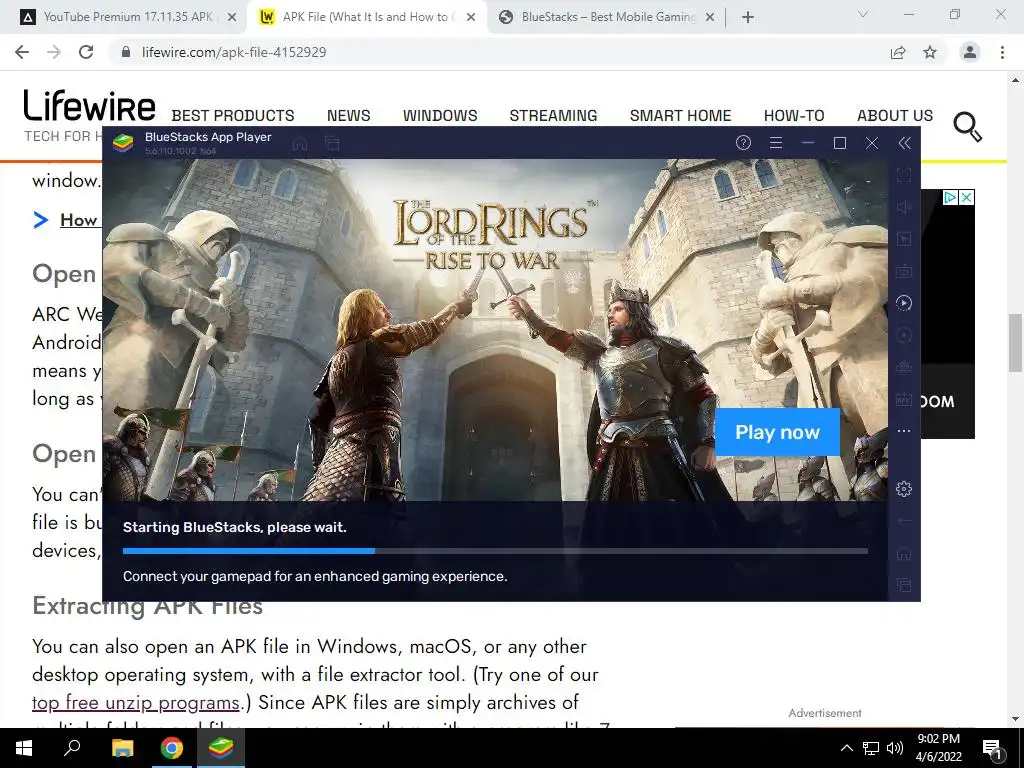1024x768 pixels.
Task: Click AdChoices icon on the ad
Action: [950, 197]
